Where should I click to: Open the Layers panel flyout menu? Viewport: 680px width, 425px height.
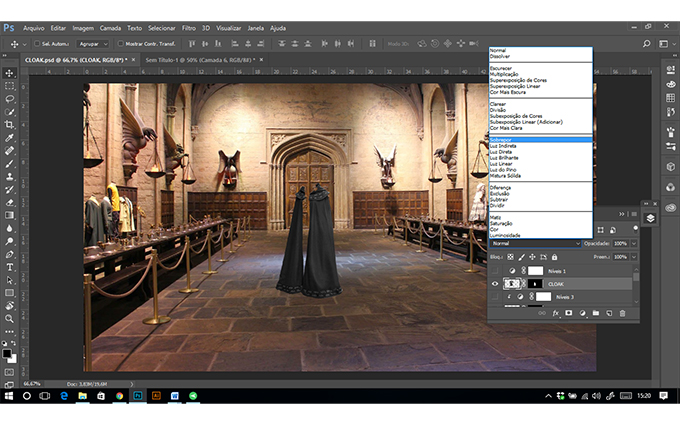(x=634, y=214)
